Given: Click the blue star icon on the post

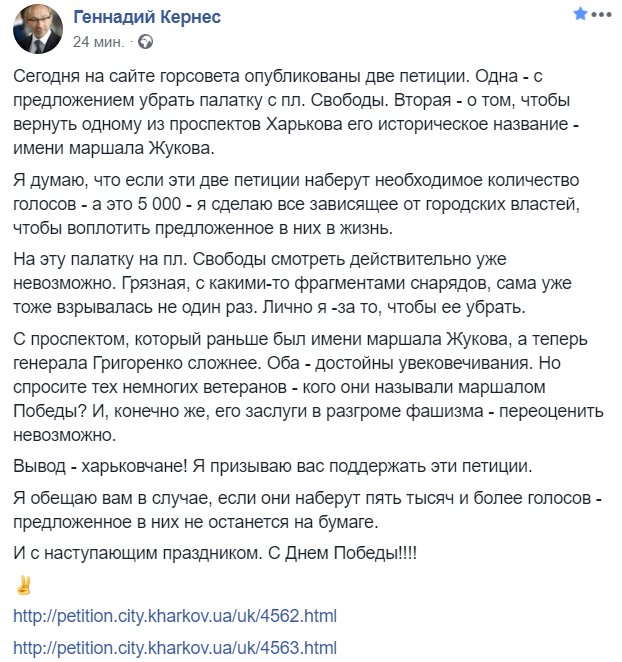Looking at the screenshot, I should pyautogui.click(x=580, y=17).
